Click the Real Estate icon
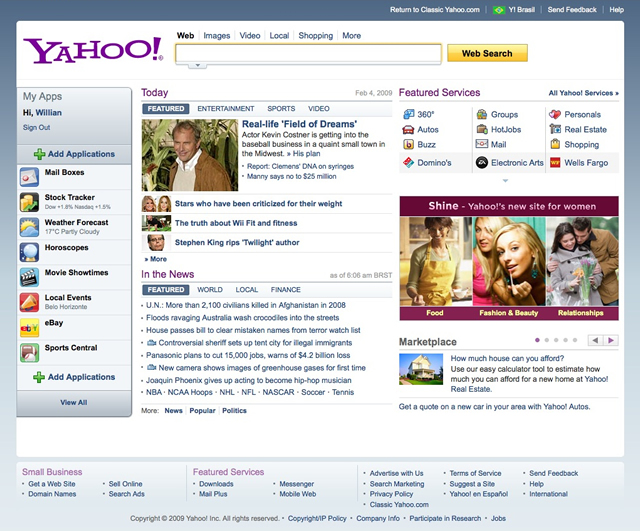Image resolution: width=640 pixels, height=531 pixels. [555, 129]
